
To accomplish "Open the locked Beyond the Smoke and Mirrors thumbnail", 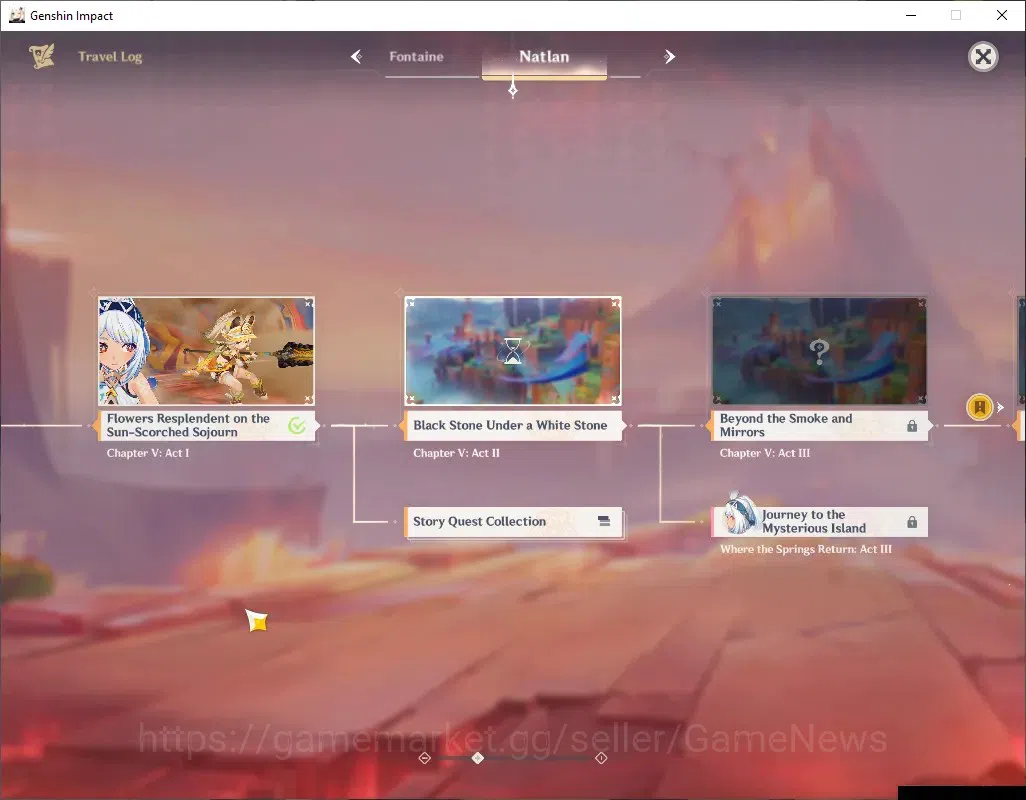I will (819, 351).
